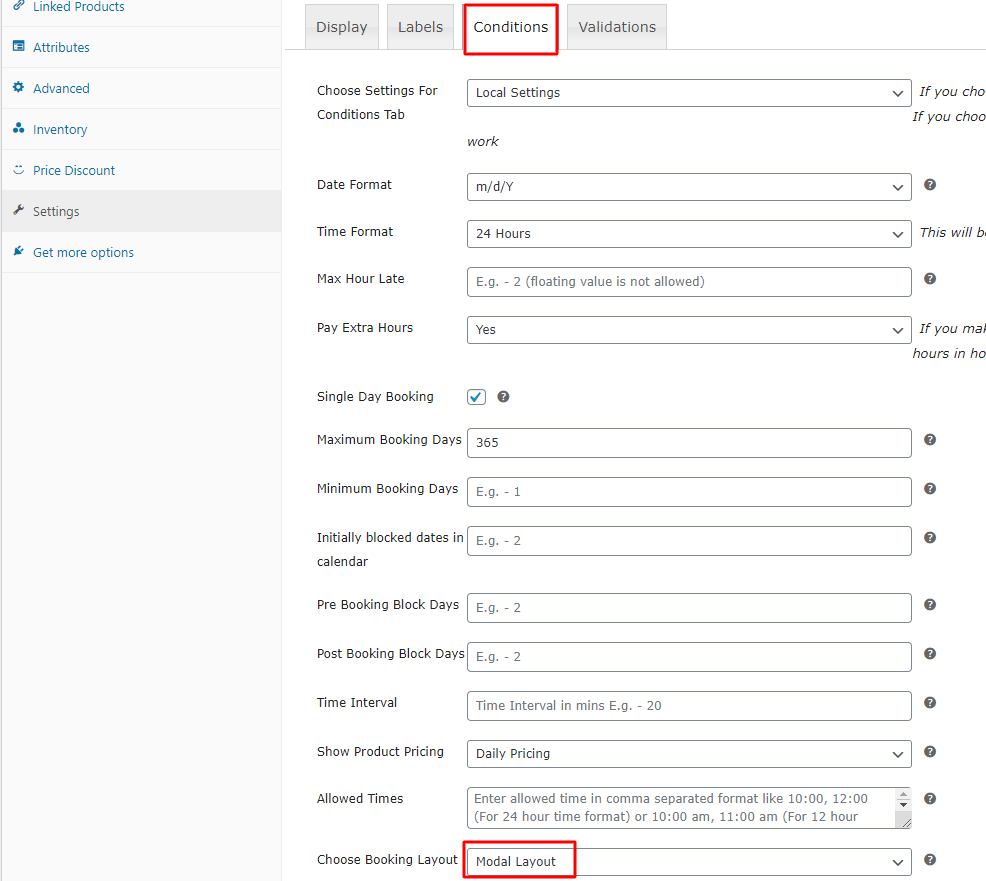The image size is (986, 881).
Task: Click help icon for Choose Booking Layout
Action: (x=930, y=860)
